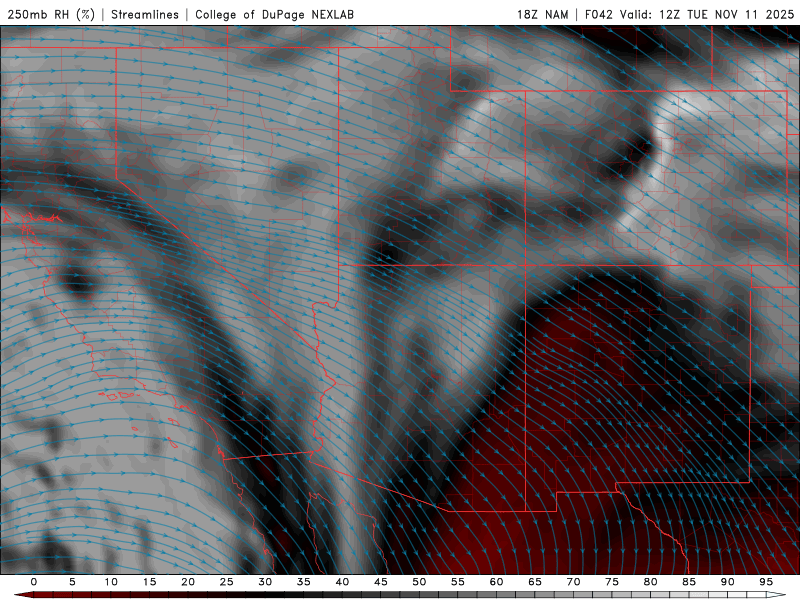Screen dimensions: 800x600
Task: Click the colorbar label "65"
Action: pyautogui.click(x=535, y=582)
